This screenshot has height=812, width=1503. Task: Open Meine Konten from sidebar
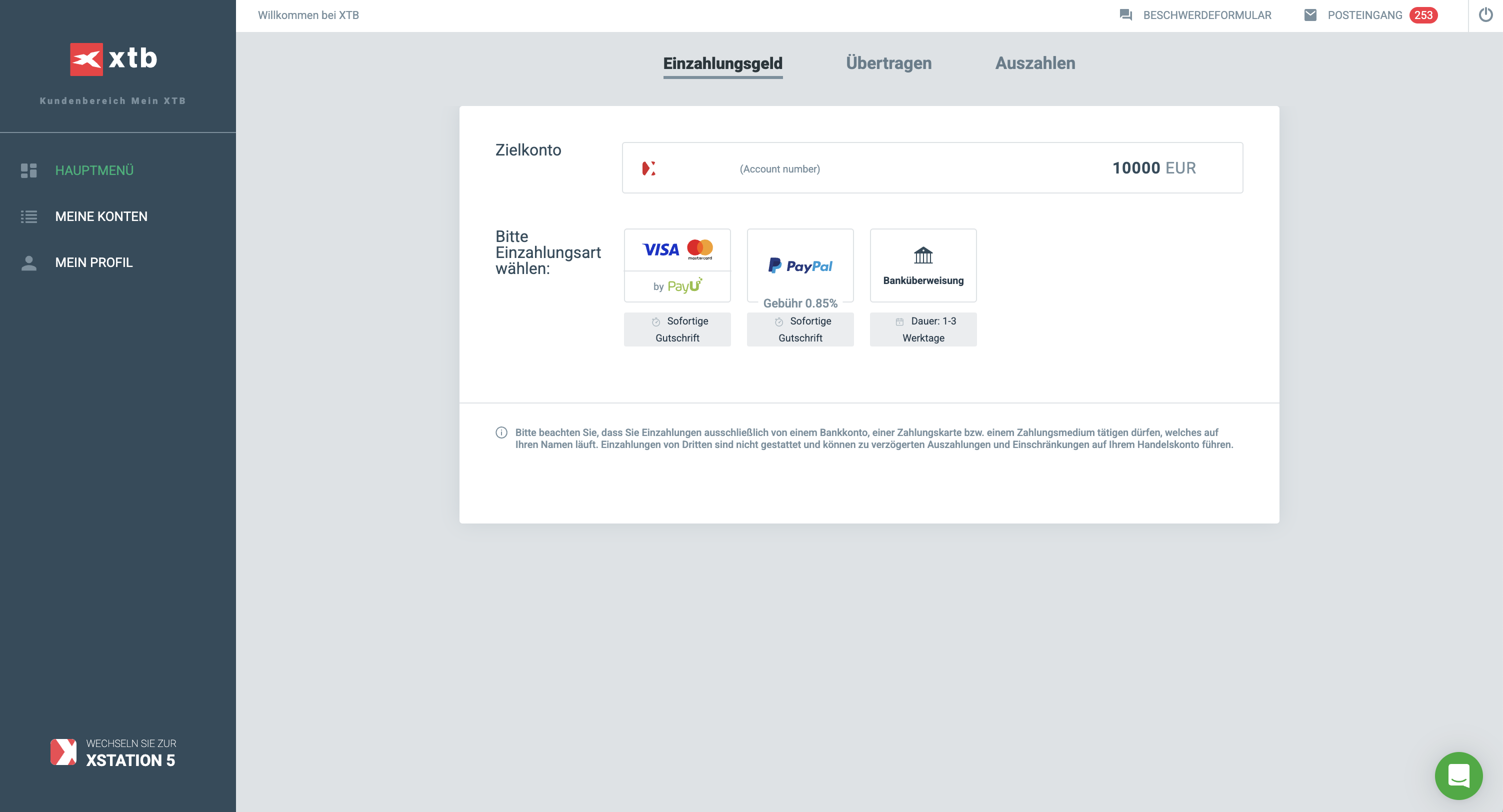tap(101, 216)
